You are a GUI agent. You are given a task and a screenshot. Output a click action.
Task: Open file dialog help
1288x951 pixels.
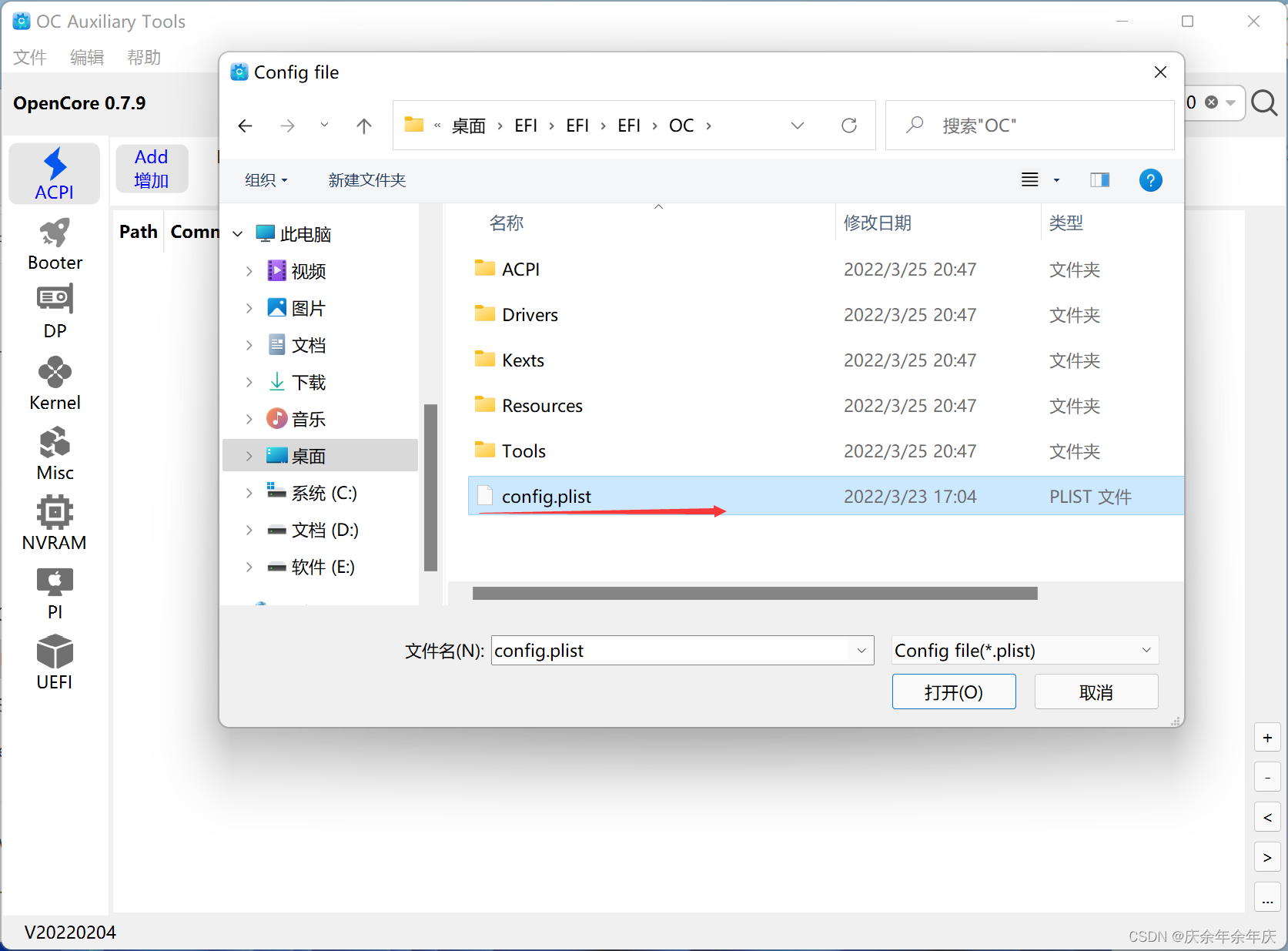pyautogui.click(x=1150, y=180)
